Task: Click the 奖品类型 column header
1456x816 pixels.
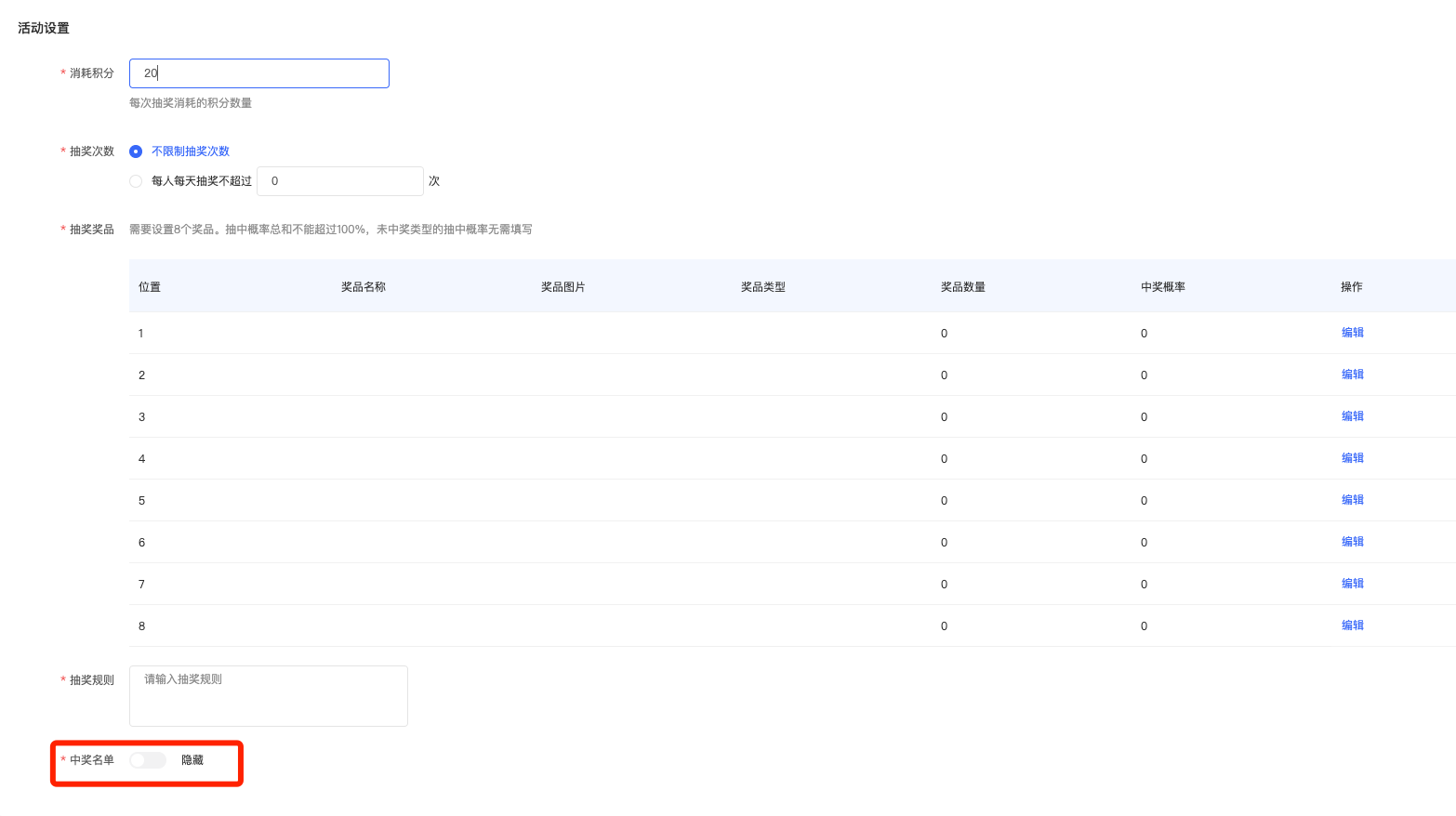Action: [762, 287]
